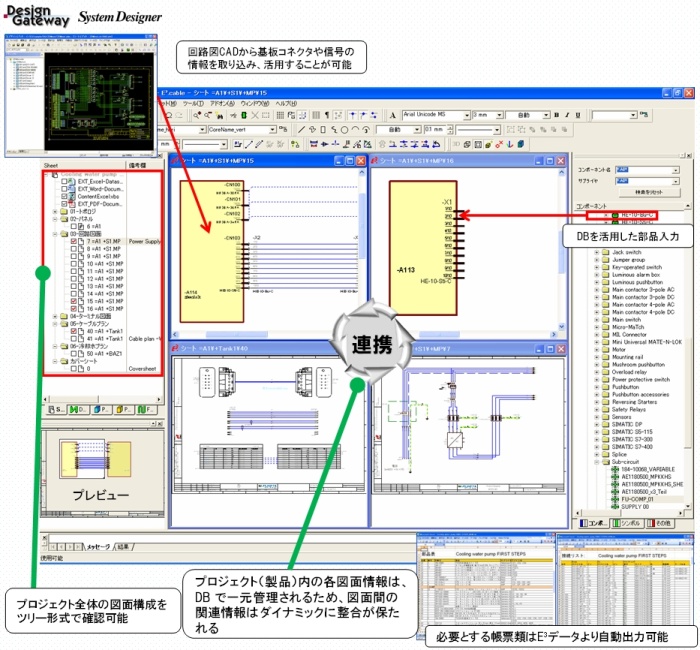
Task: Click the EXT_PDF-Docum file icon
Action: click(72, 204)
